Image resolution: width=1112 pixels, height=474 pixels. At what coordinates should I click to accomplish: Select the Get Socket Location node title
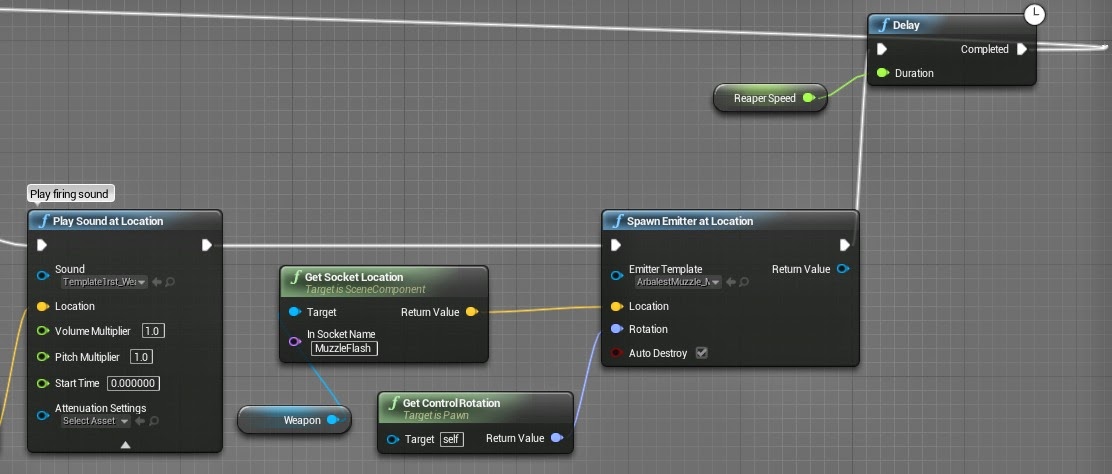tap(354, 277)
